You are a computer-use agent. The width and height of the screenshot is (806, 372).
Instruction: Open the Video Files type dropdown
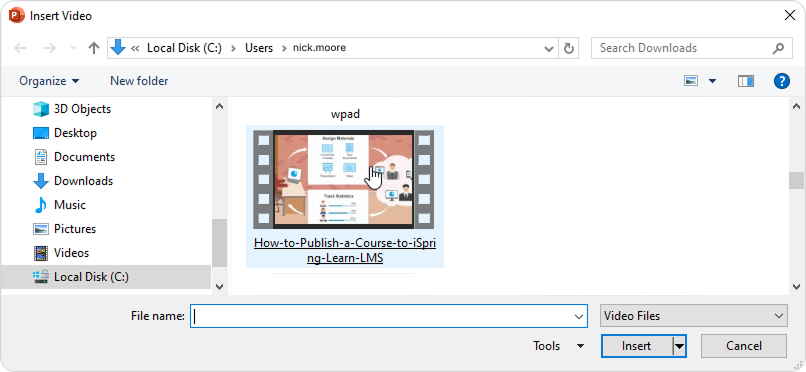pos(693,316)
